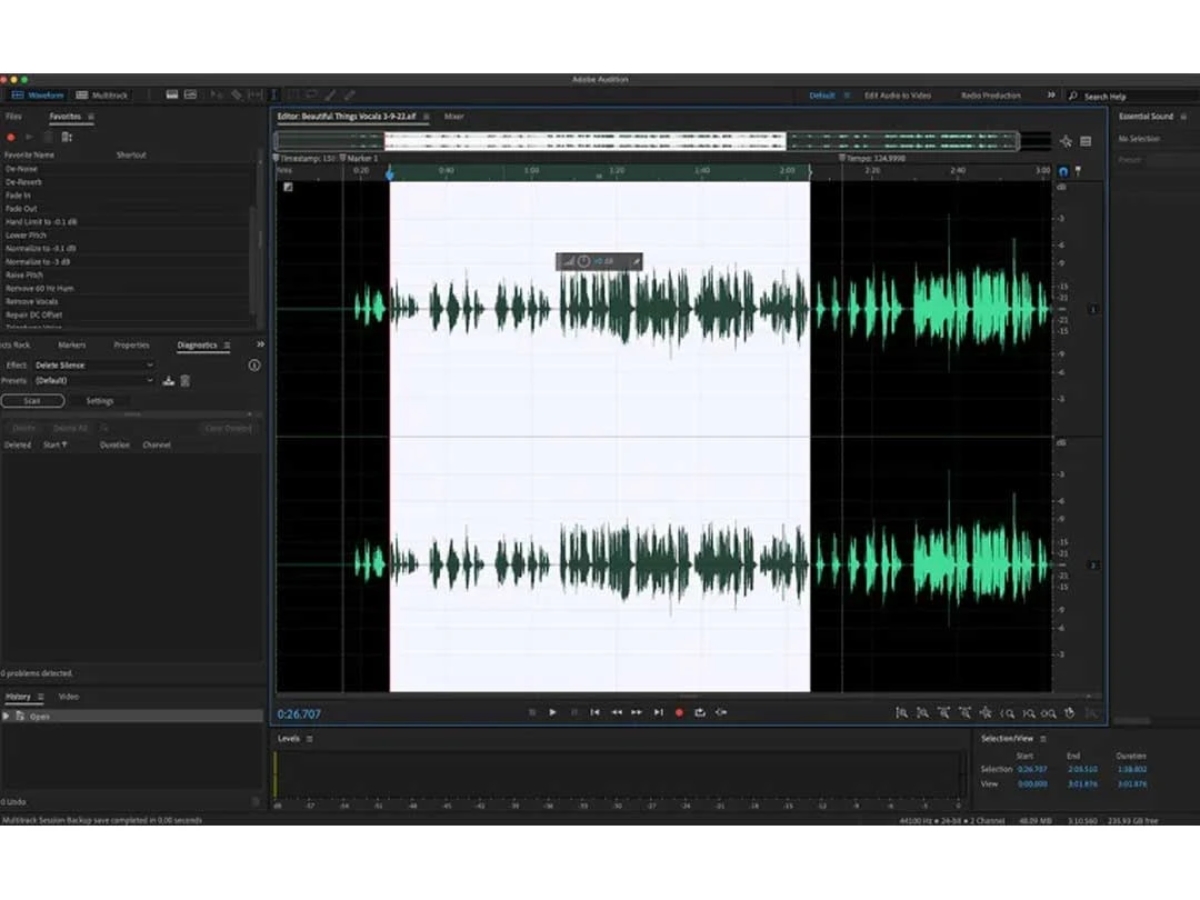Click the marker pin icon beside snapping

1078,171
